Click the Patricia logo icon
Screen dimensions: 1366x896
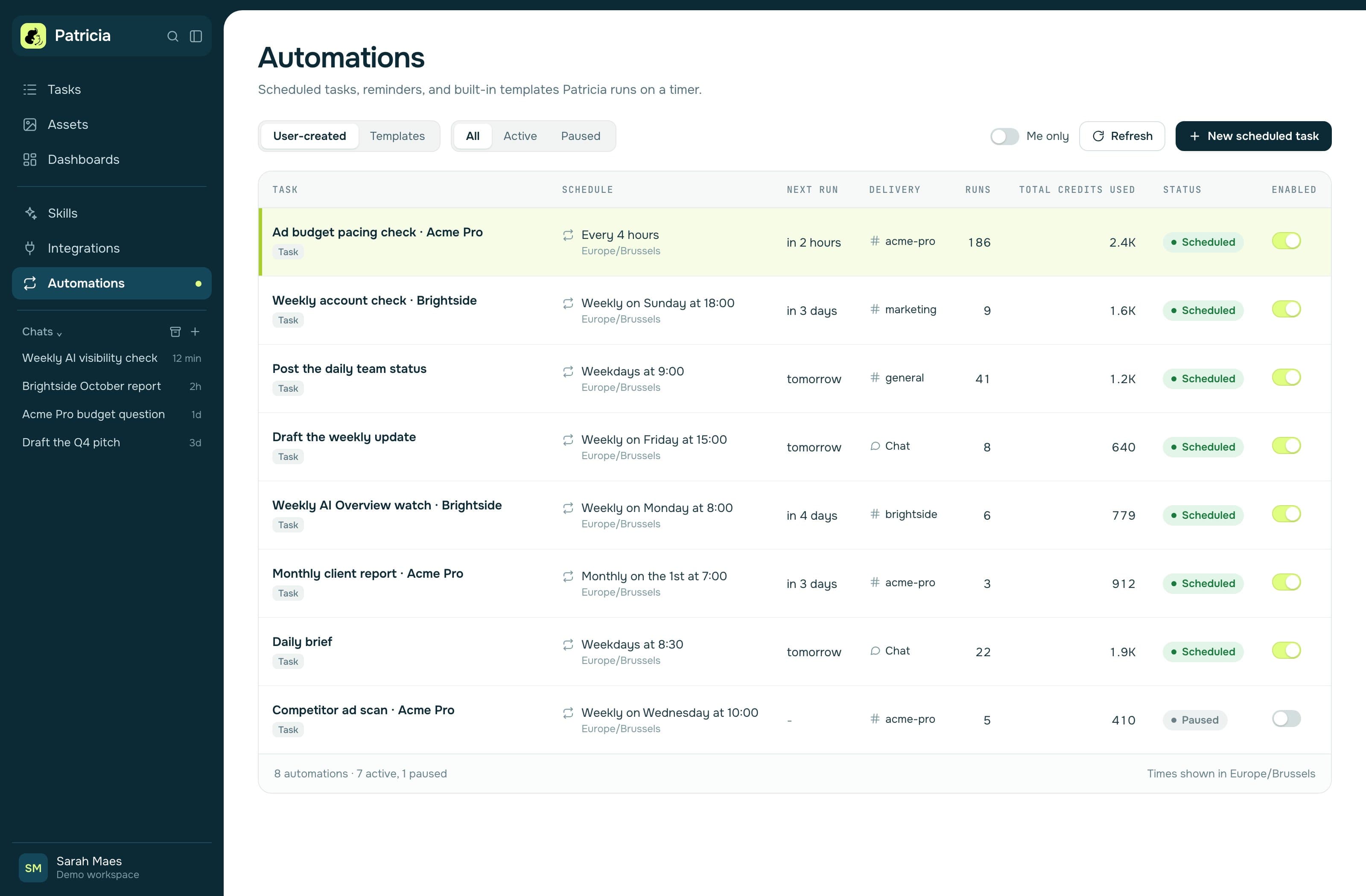coord(33,35)
